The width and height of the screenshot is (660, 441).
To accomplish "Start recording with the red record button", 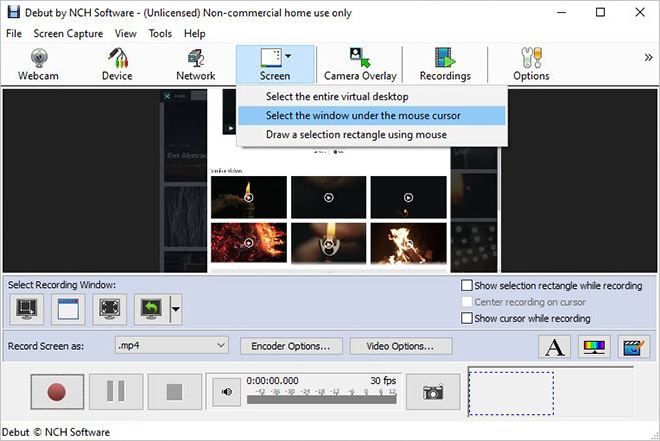I will point(57,392).
